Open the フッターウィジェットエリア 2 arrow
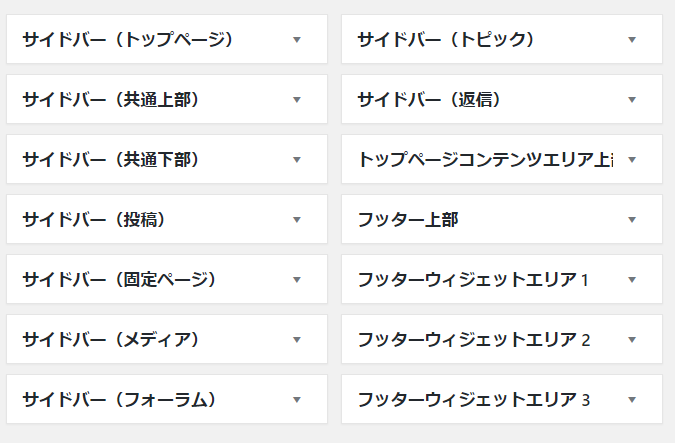The width and height of the screenshot is (675, 443). pyautogui.click(x=632, y=340)
